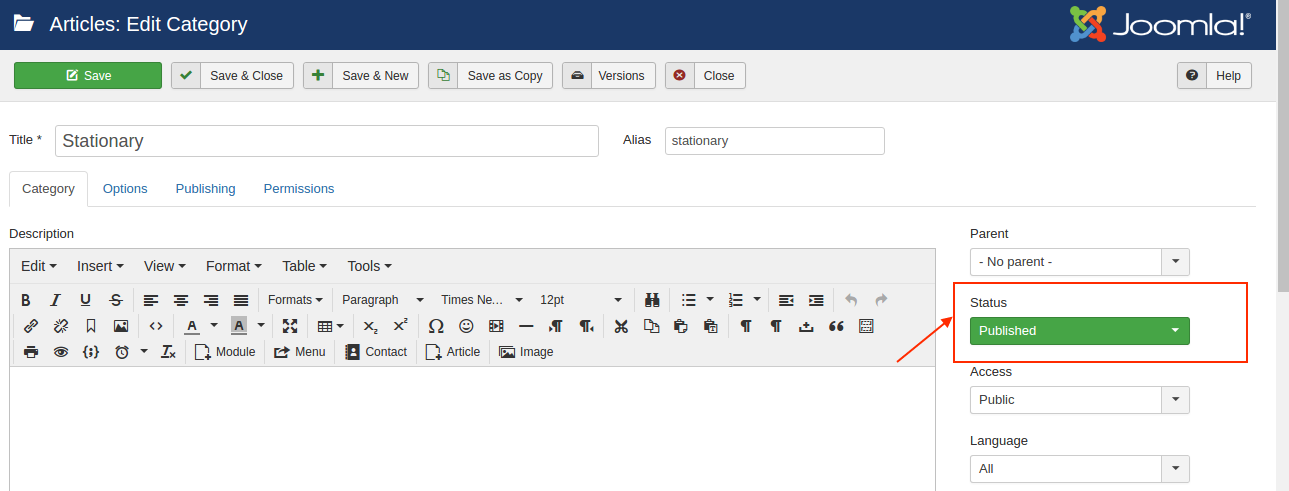Image resolution: width=1289 pixels, height=491 pixels.
Task: Insert an emoticon
Action: pyautogui.click(x=466, y=326)
